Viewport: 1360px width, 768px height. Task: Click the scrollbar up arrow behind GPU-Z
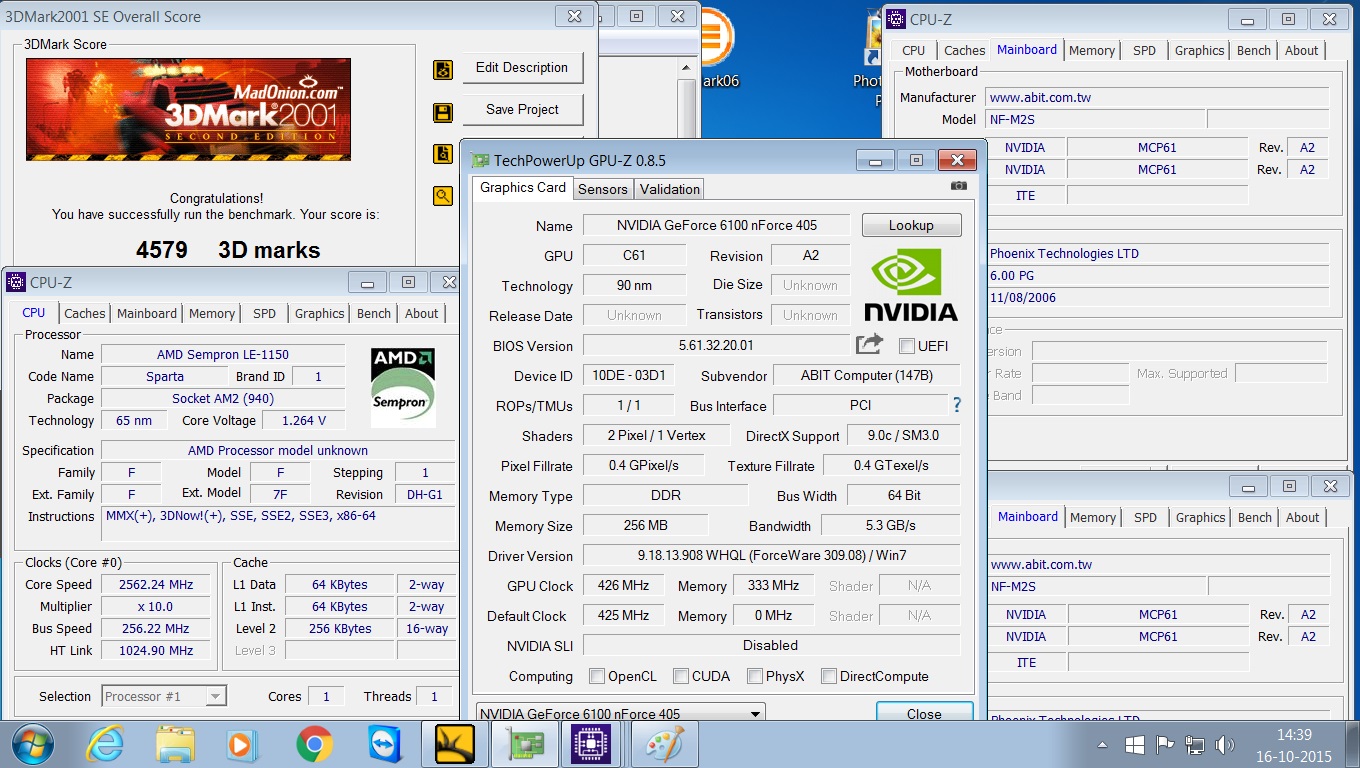(x=687, y=68)
